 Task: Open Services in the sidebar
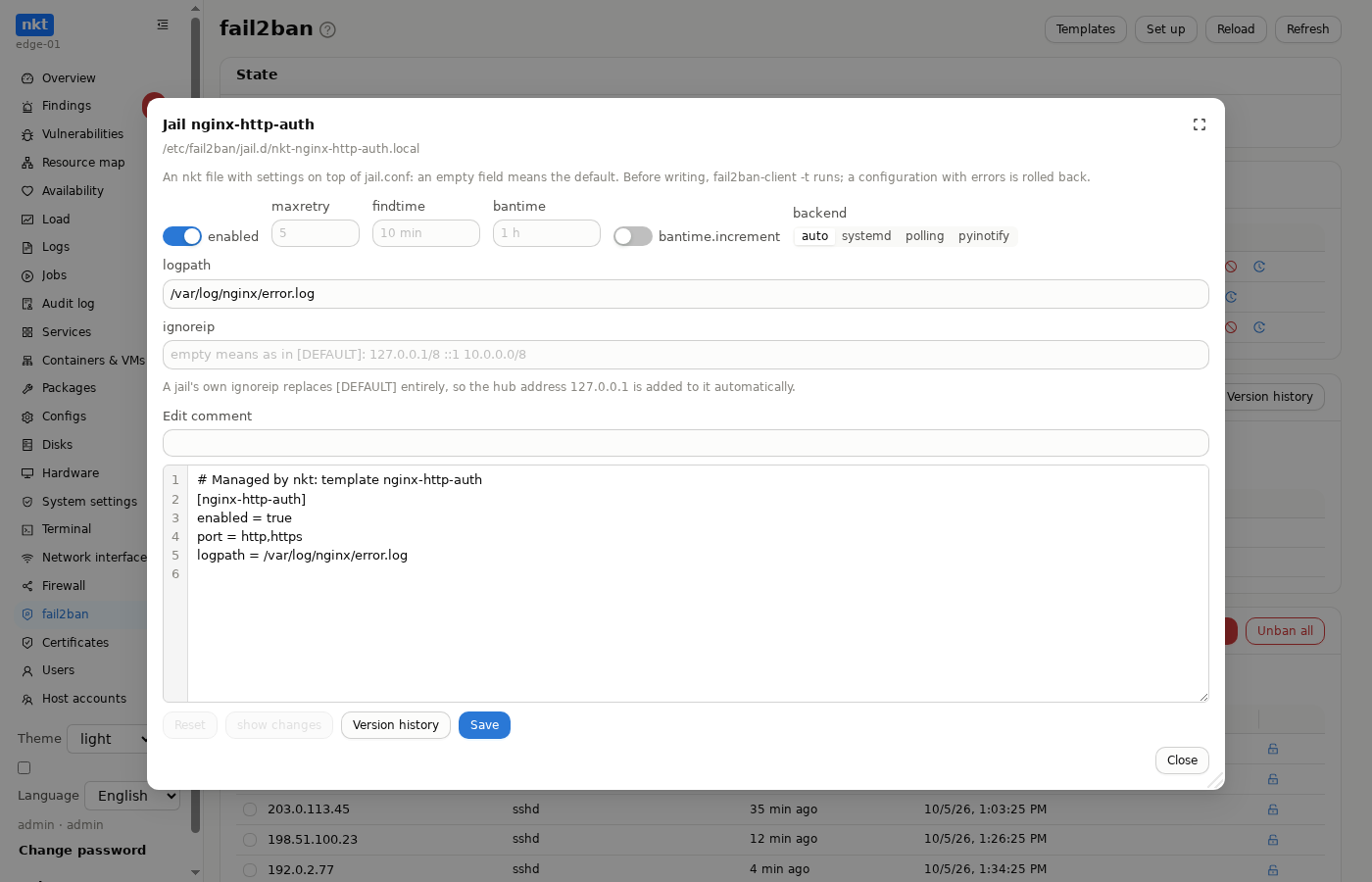67,332
